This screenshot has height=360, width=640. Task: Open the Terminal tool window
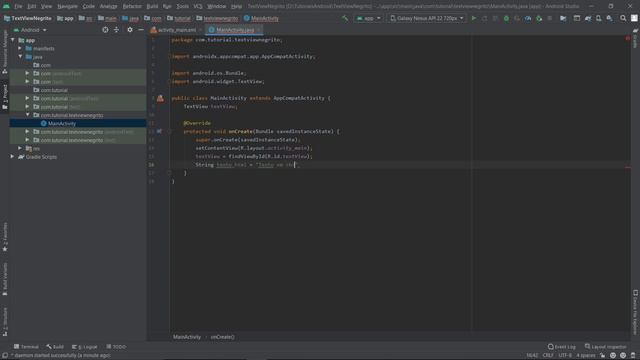point(26,347)
